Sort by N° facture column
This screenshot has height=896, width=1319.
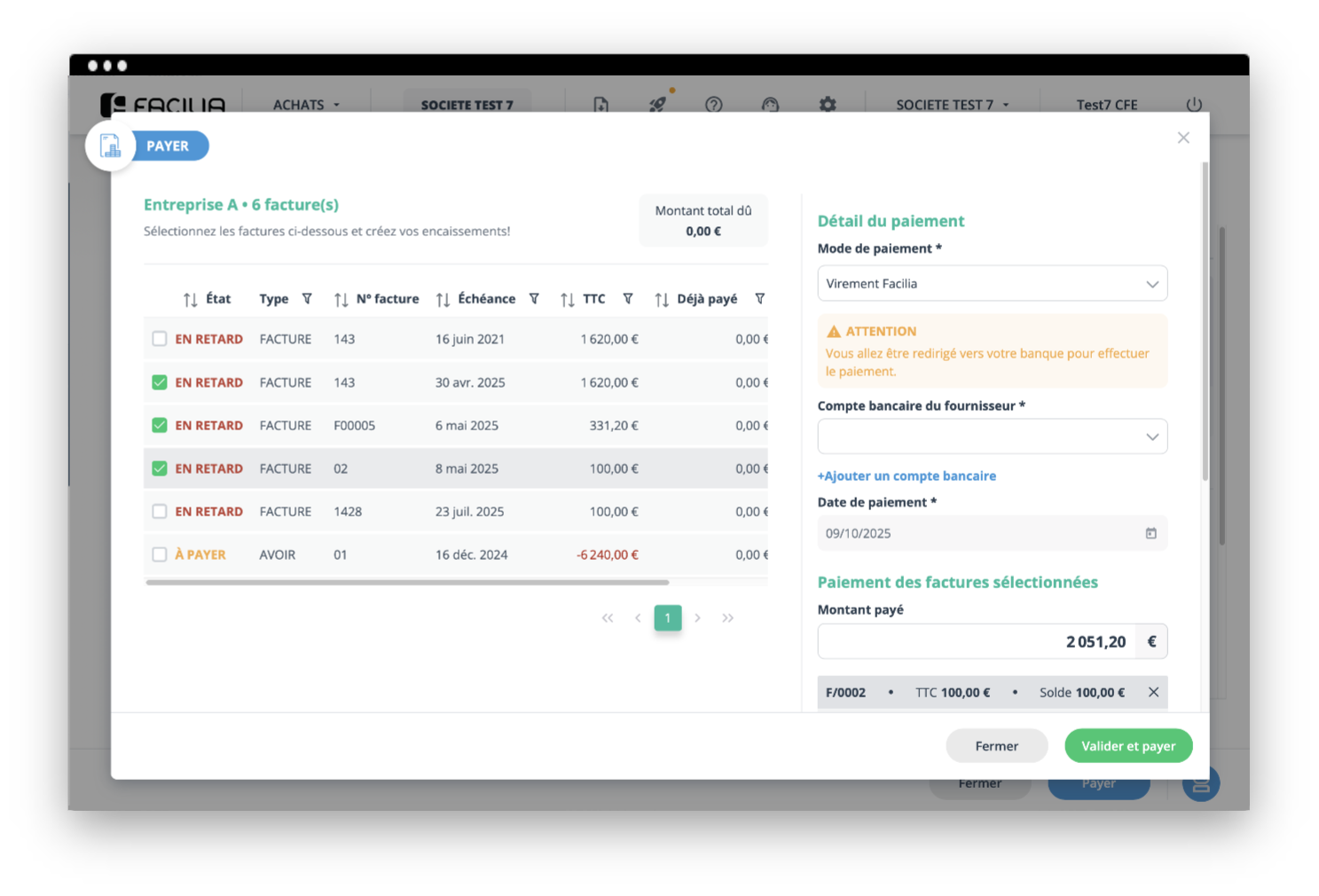coord(342,300)
